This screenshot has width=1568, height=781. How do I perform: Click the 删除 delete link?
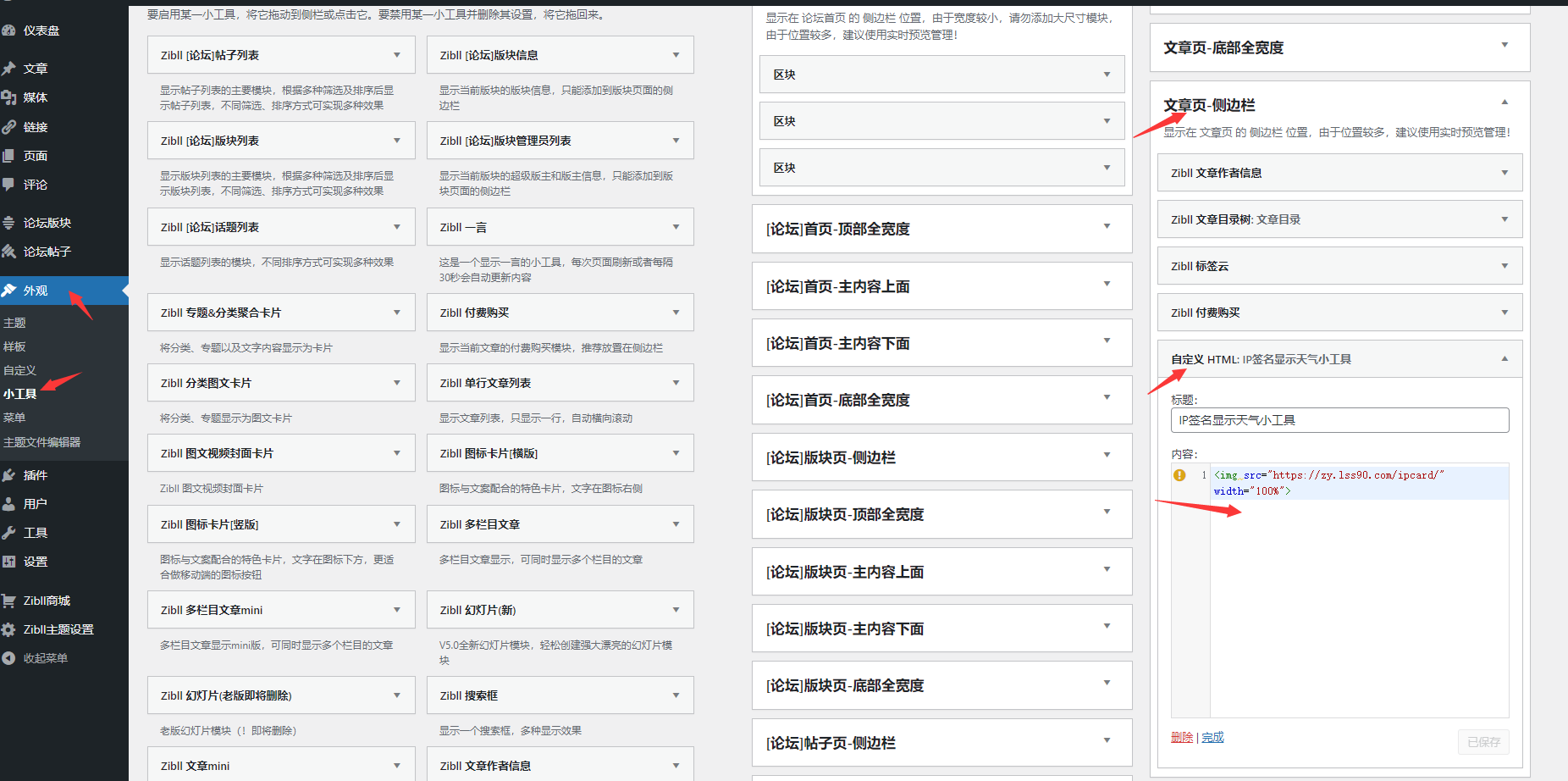[x=1182, y=737]
